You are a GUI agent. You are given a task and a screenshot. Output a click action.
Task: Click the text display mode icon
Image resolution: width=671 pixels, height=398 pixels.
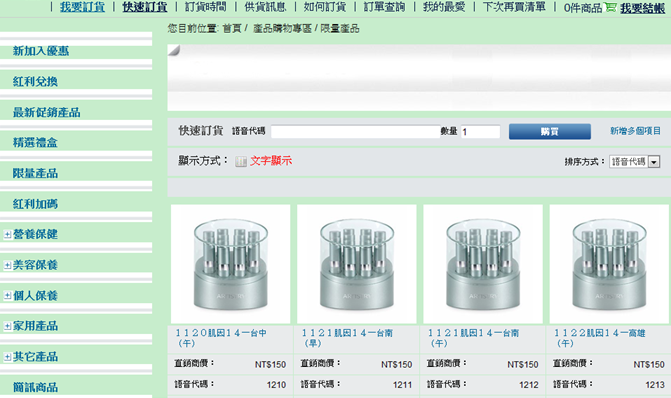click(x=241, y=161)
